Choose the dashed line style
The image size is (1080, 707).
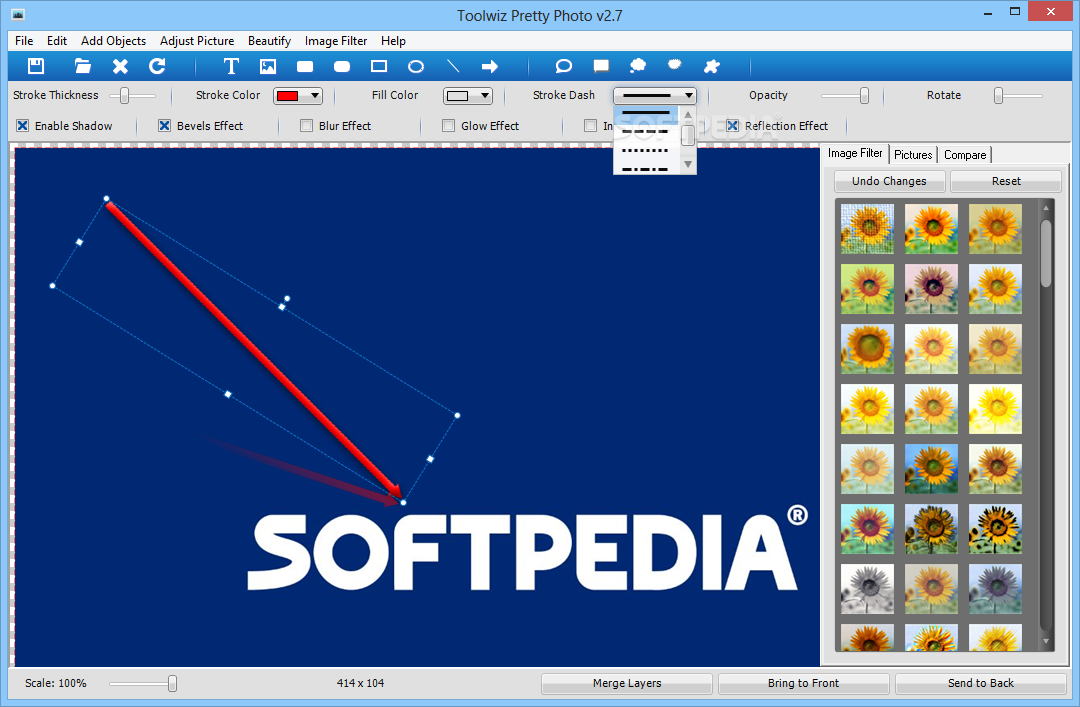click(x=645, y=131)
